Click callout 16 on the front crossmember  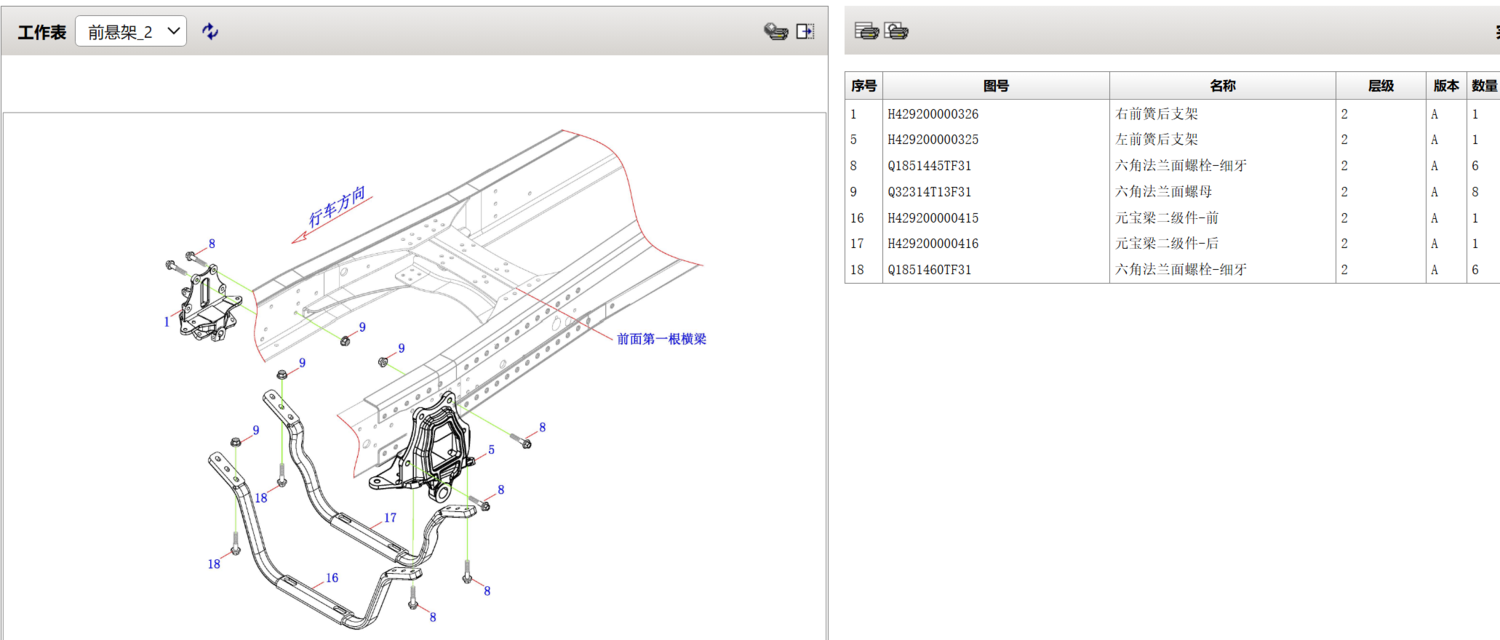(x=331, y=578)
